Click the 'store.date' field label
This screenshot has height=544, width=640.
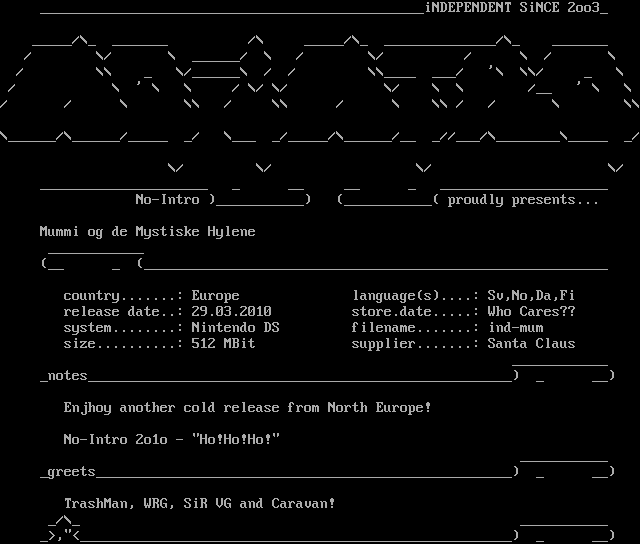click(x=391, y=311)
